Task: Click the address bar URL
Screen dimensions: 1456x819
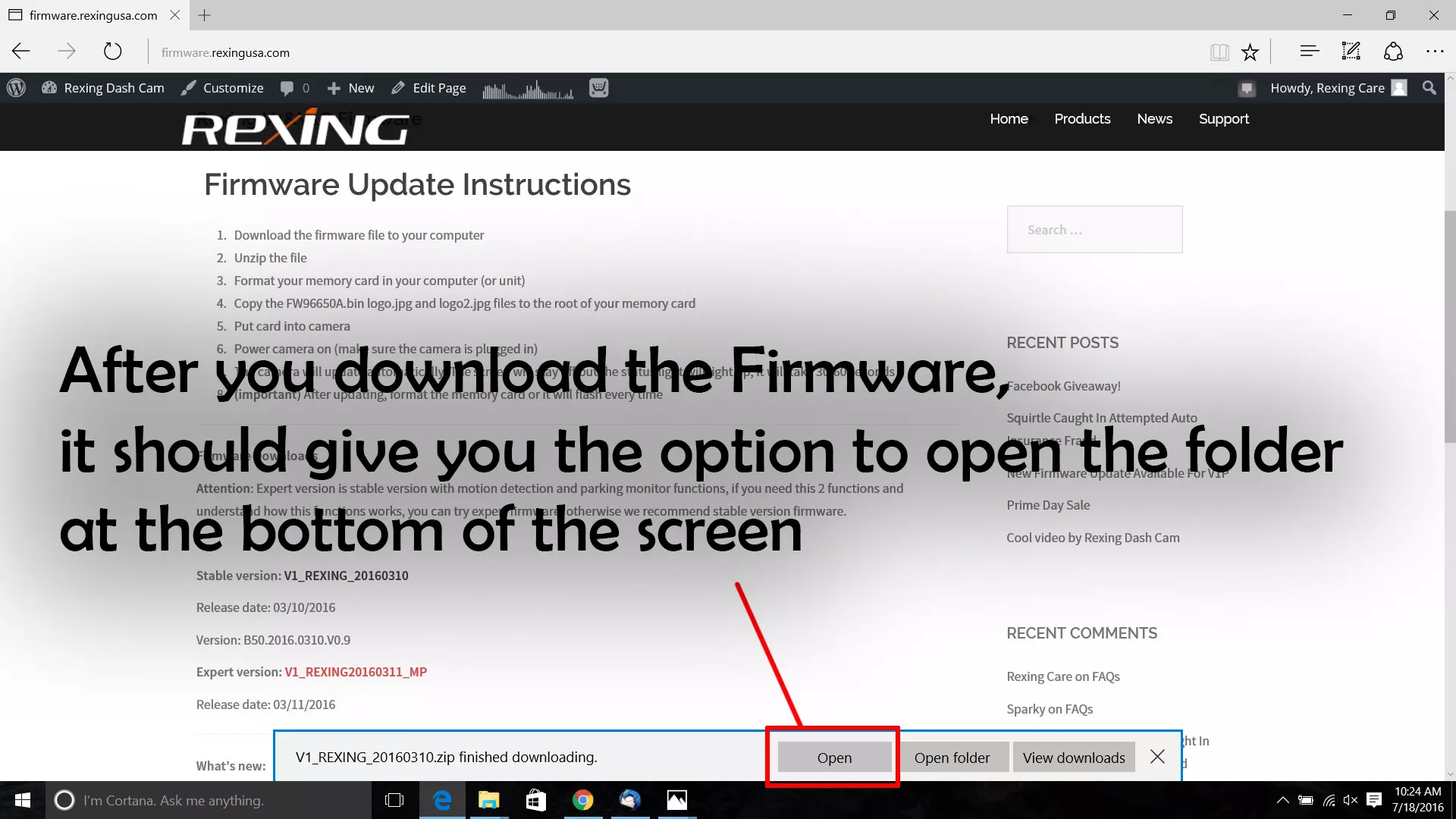Action: 225,52
